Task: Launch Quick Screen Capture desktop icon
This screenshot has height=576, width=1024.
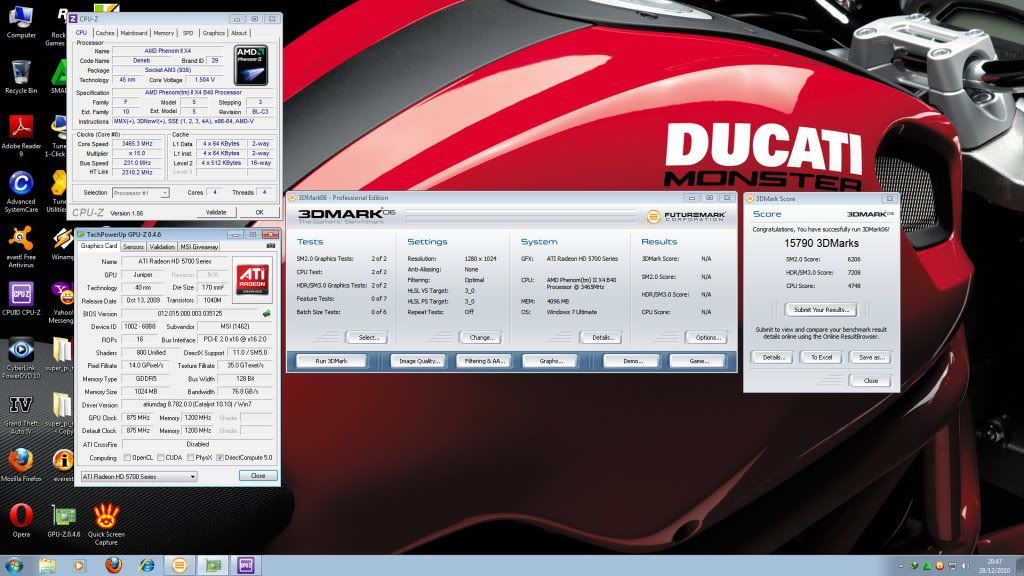Action: point(106,524)
